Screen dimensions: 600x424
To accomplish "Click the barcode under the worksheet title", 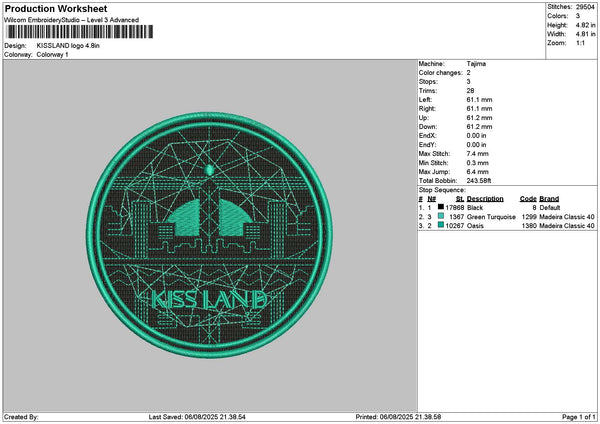I will 80,32.
